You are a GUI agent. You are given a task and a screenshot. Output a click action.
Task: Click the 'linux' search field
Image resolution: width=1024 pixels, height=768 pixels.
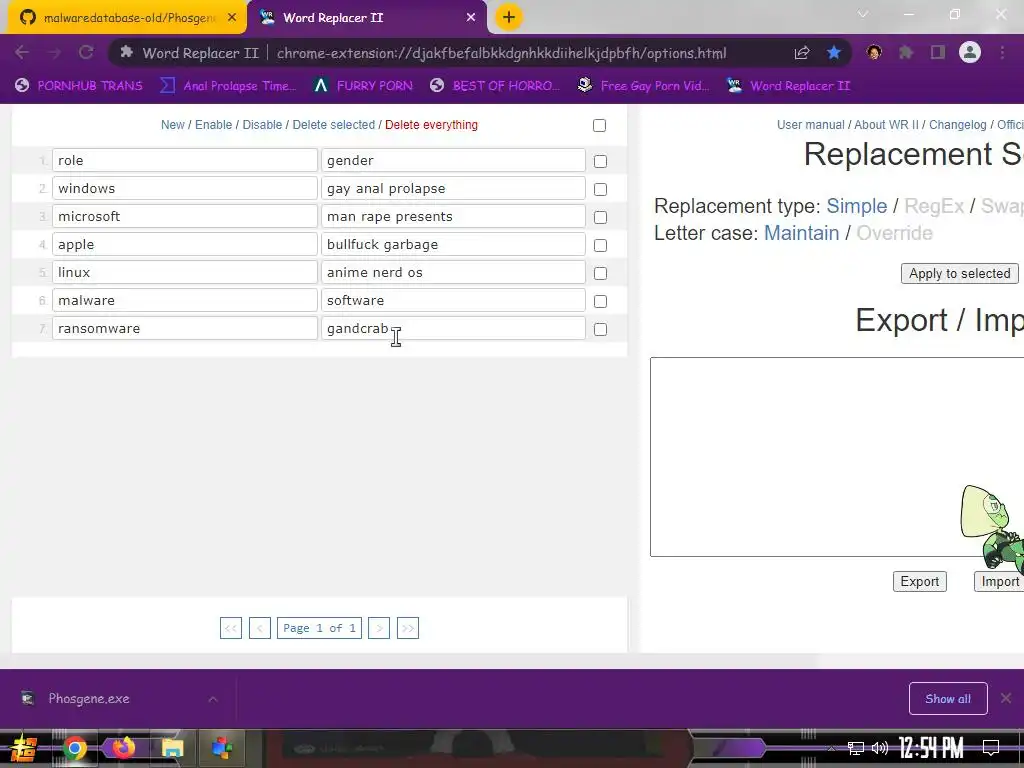185,272
